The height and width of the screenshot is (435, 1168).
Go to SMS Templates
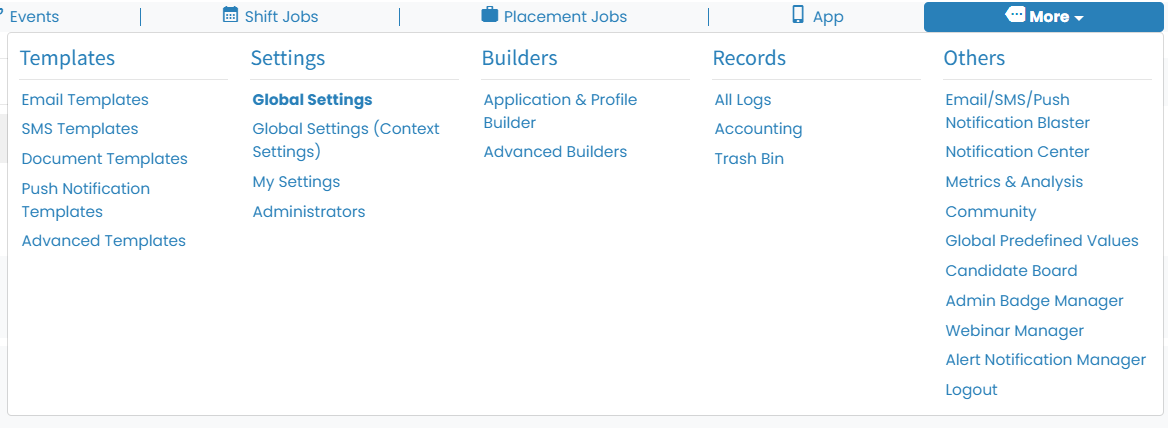(80, 129)
